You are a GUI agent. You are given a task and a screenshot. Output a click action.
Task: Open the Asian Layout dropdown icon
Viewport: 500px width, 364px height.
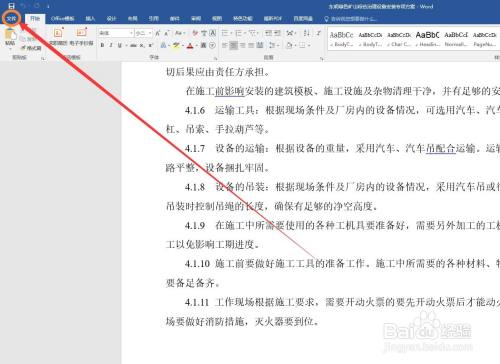click(x=291, y=33)
